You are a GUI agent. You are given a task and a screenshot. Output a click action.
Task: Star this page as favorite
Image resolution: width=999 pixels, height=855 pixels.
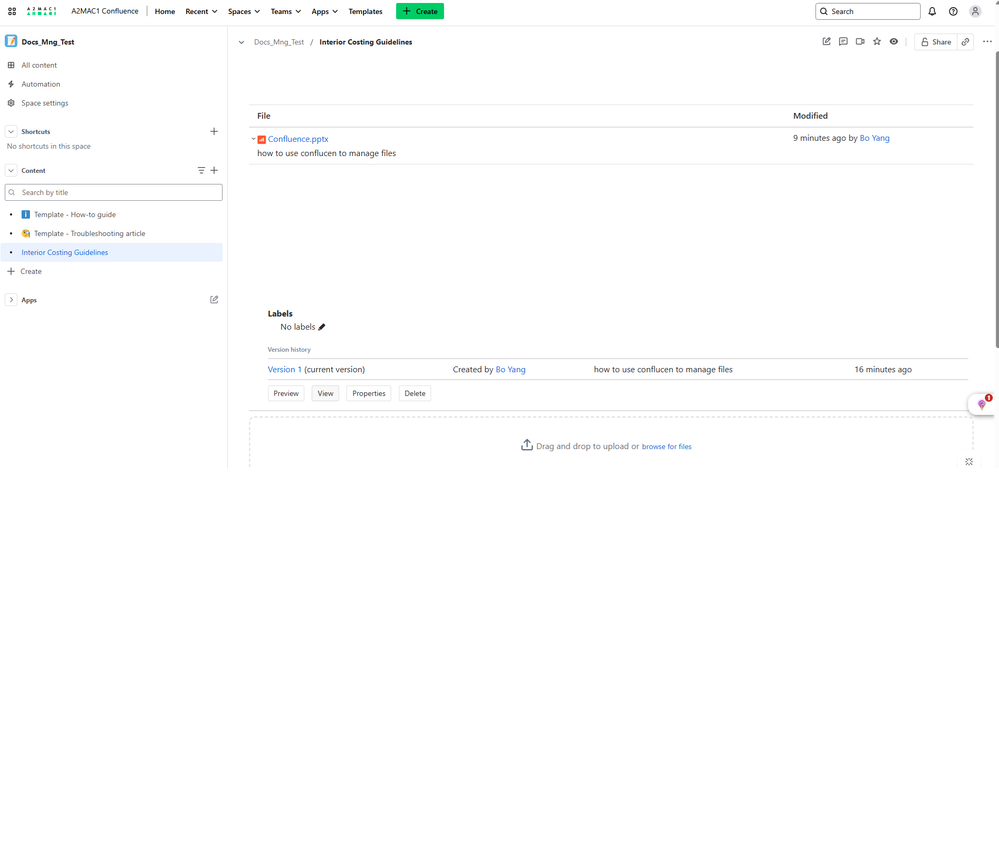click(877, 41)
